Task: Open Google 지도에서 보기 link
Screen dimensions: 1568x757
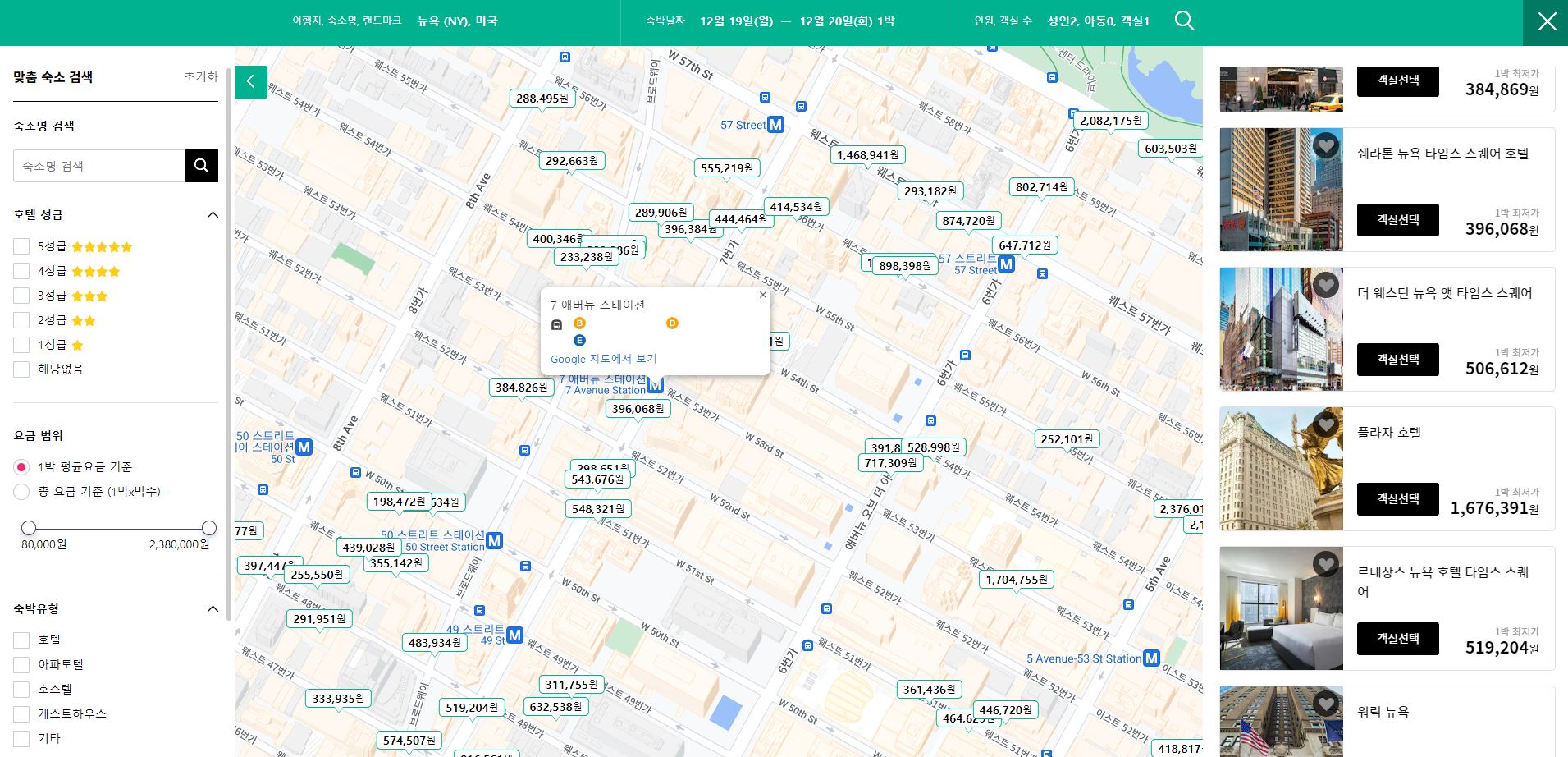Action: click(x=603, y=359)
